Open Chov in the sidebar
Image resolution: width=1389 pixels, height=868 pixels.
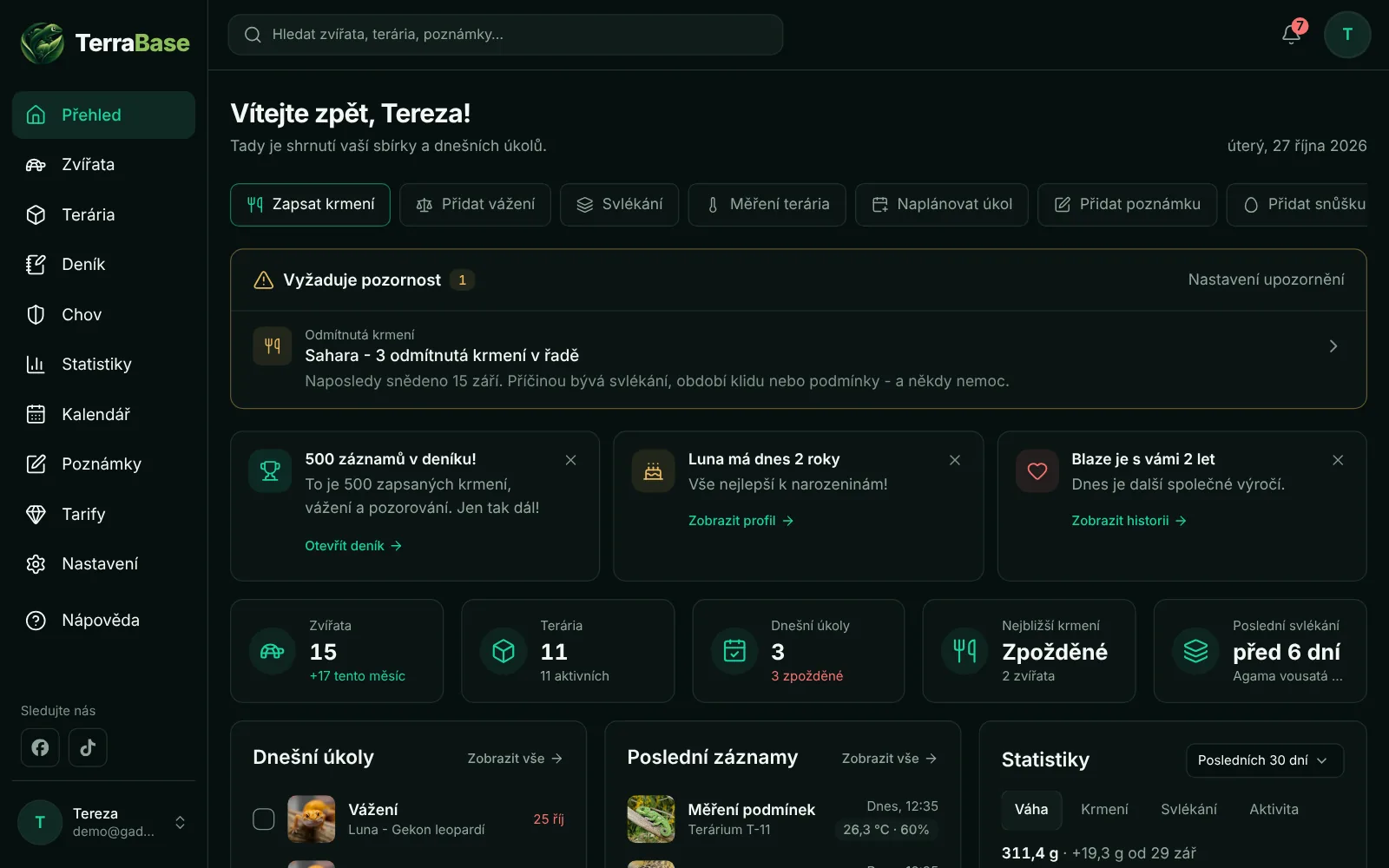(103, 314)
